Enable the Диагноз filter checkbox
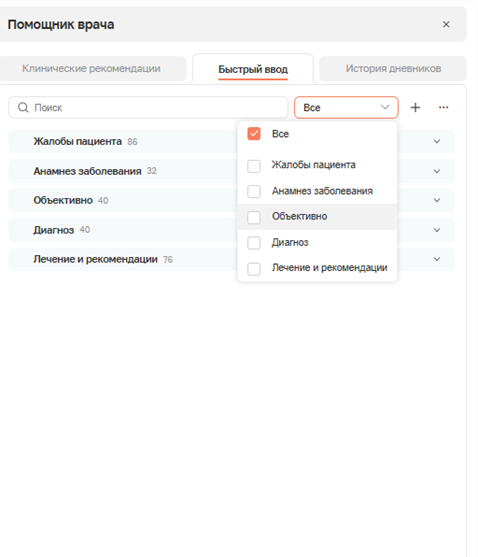The height and width of the screenshot is (557, 478). coord(254,243)
